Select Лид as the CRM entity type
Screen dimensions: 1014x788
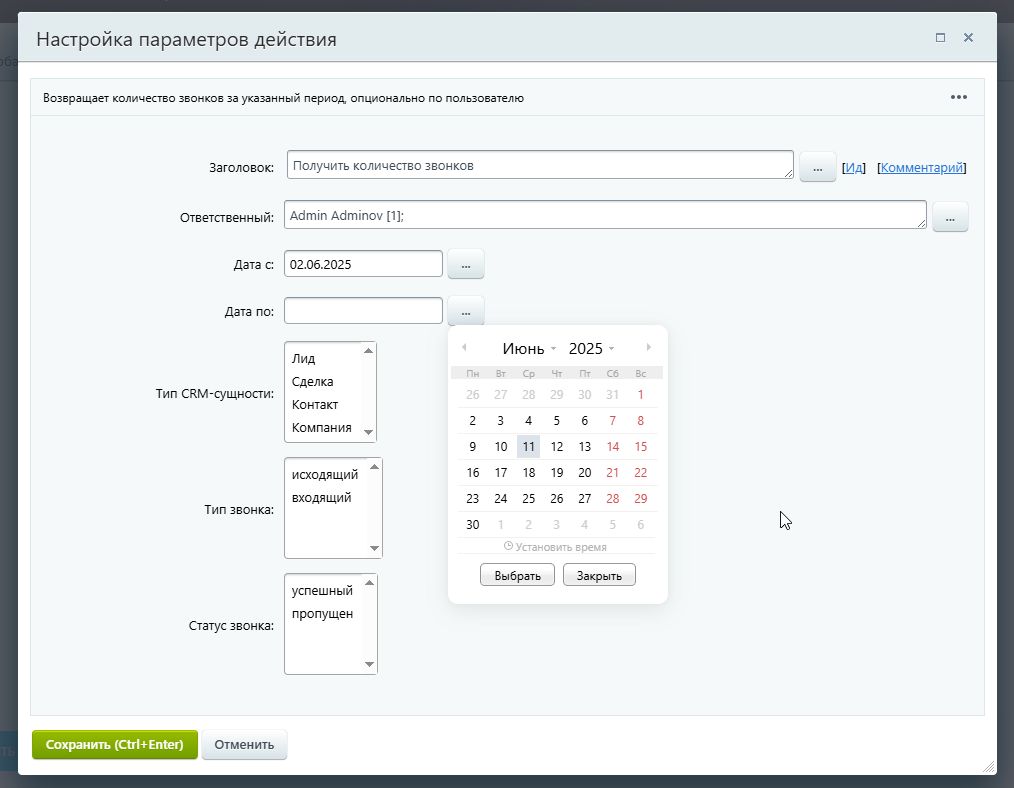pyautogui.click(x=301, y=358)
